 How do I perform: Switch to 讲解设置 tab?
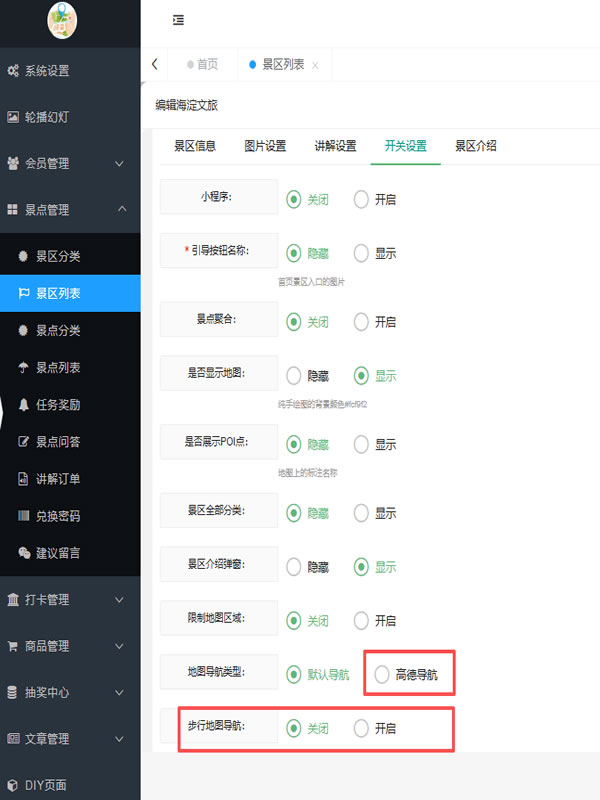tap(335, 146)
